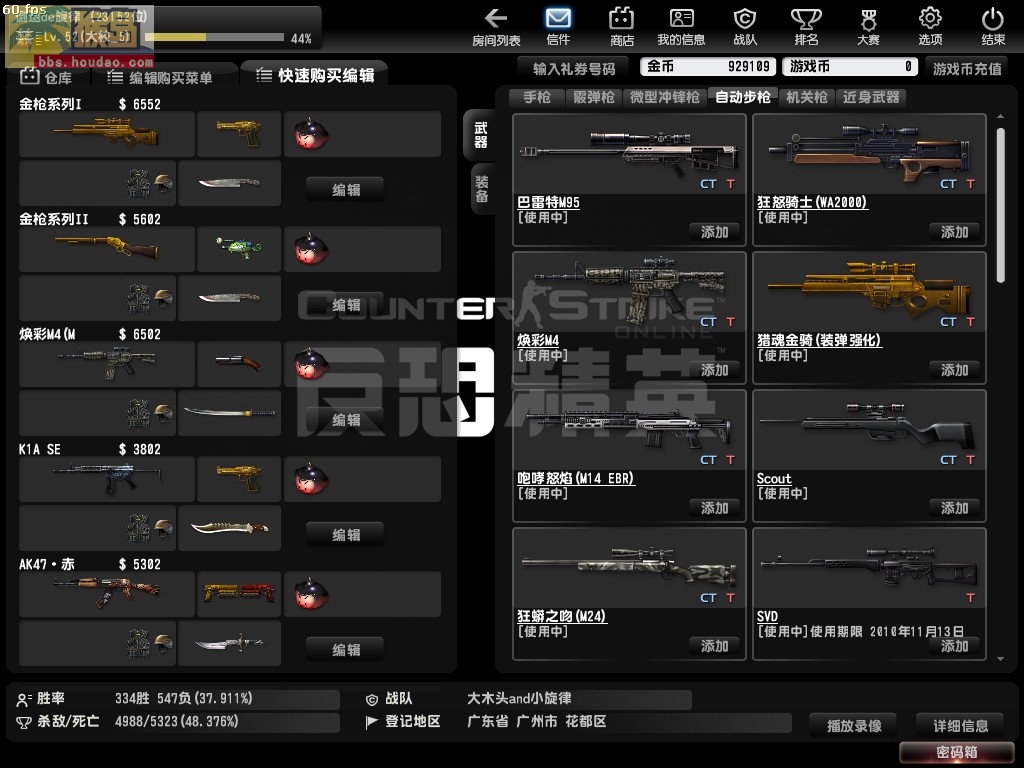This screenshot has width=1024, height=768.
Task: Click the weapon list scroll-up arrow
Action: click(1000, 116)
